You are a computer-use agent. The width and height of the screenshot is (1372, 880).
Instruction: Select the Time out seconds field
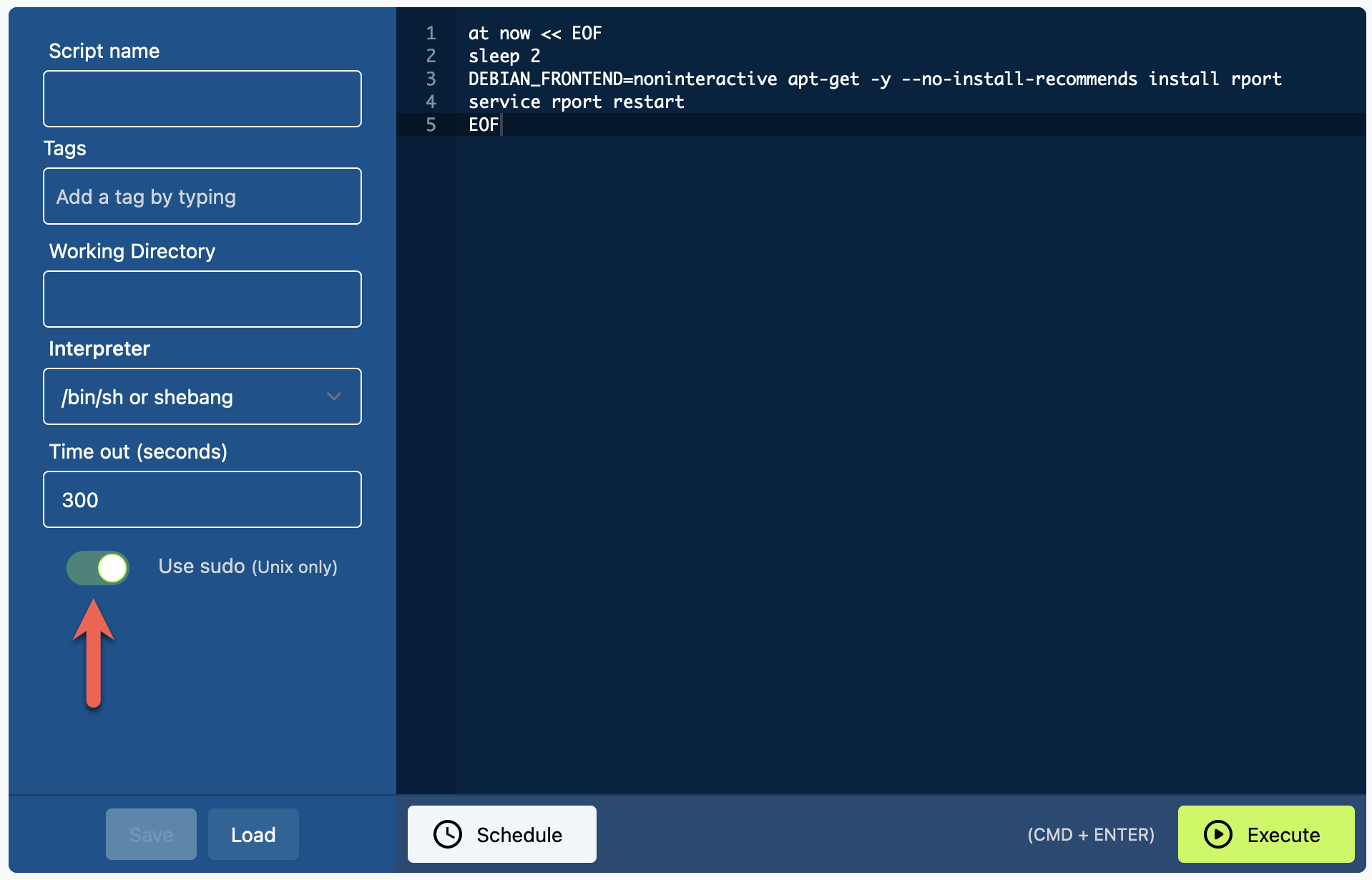click(202, 499)
